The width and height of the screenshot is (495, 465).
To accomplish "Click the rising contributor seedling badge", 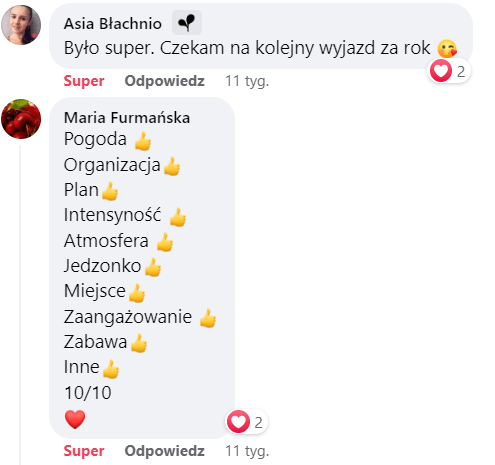I will pyautogui.click(x=187, y=23).
